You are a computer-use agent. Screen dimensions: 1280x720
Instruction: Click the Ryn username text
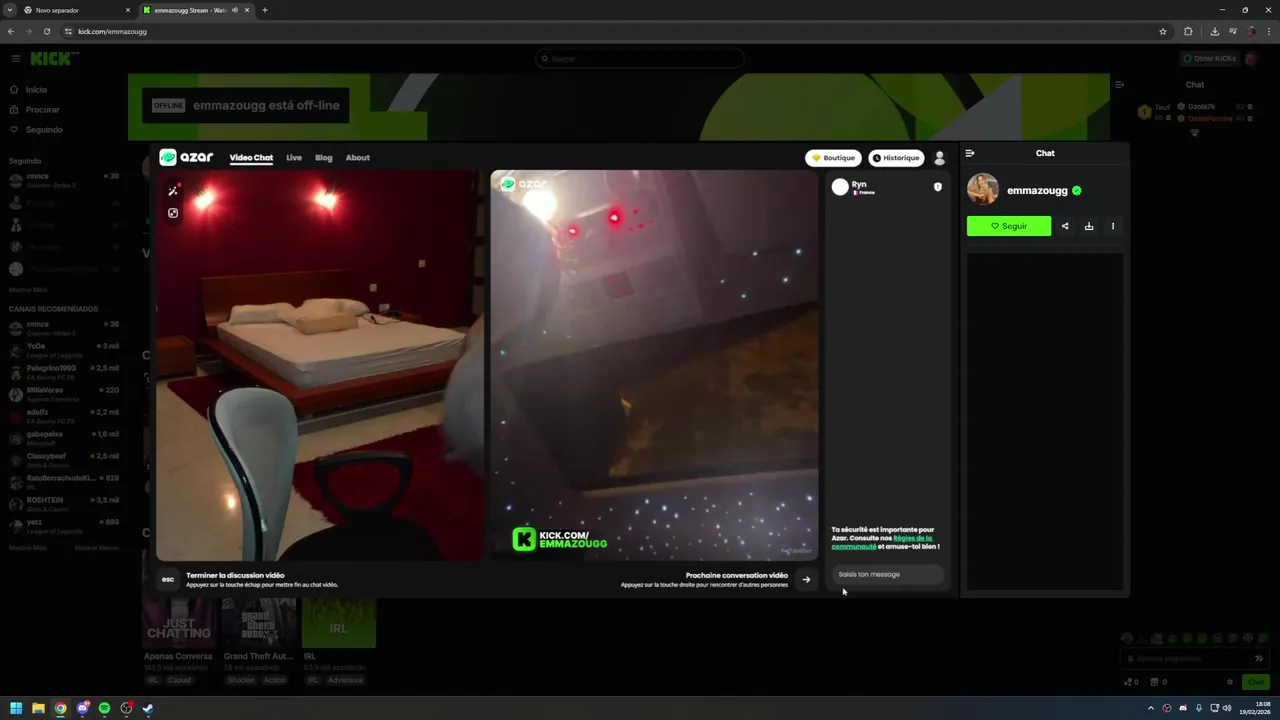(x=859, y=184)
